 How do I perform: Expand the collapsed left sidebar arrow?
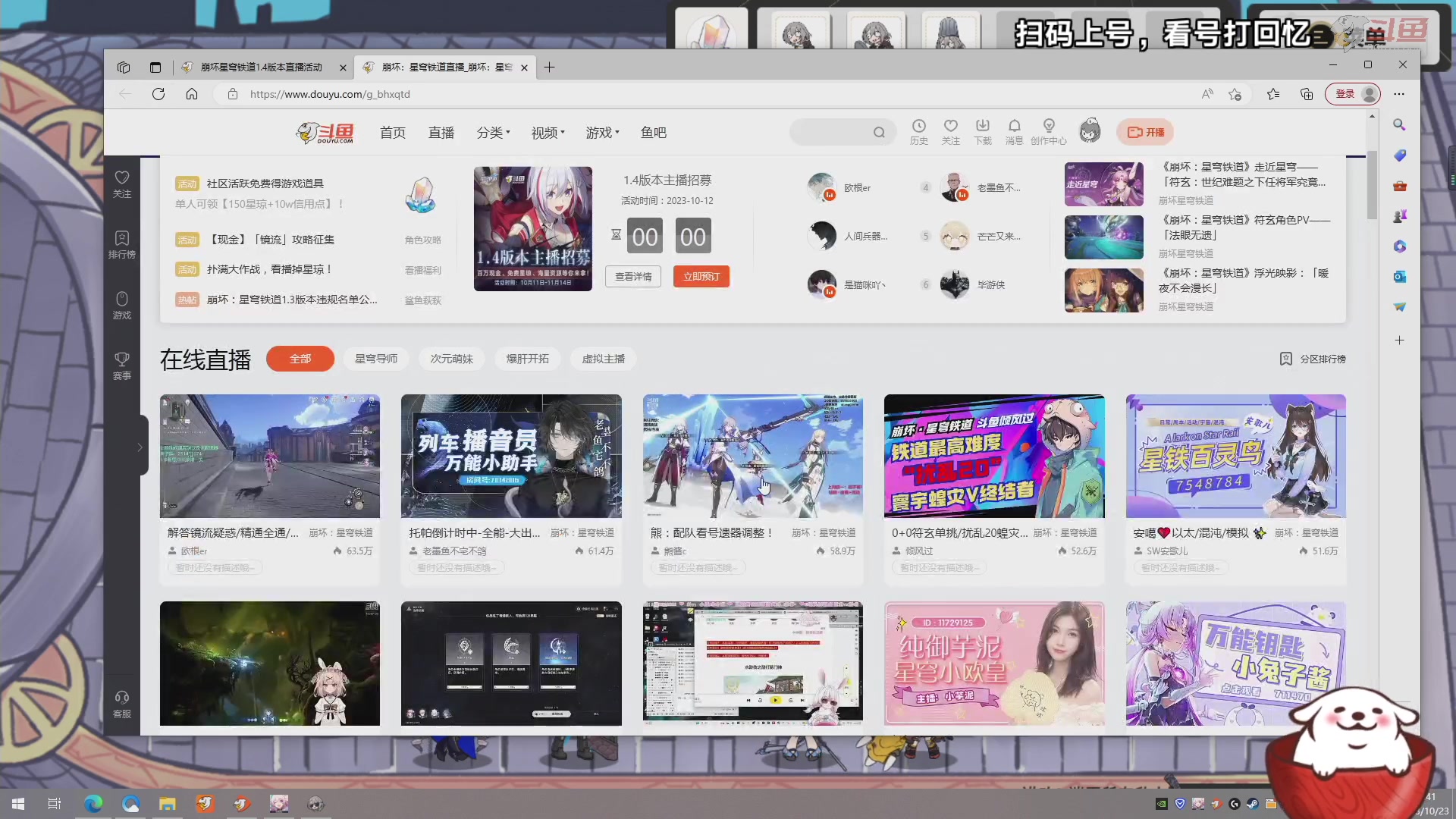(140, 447)
